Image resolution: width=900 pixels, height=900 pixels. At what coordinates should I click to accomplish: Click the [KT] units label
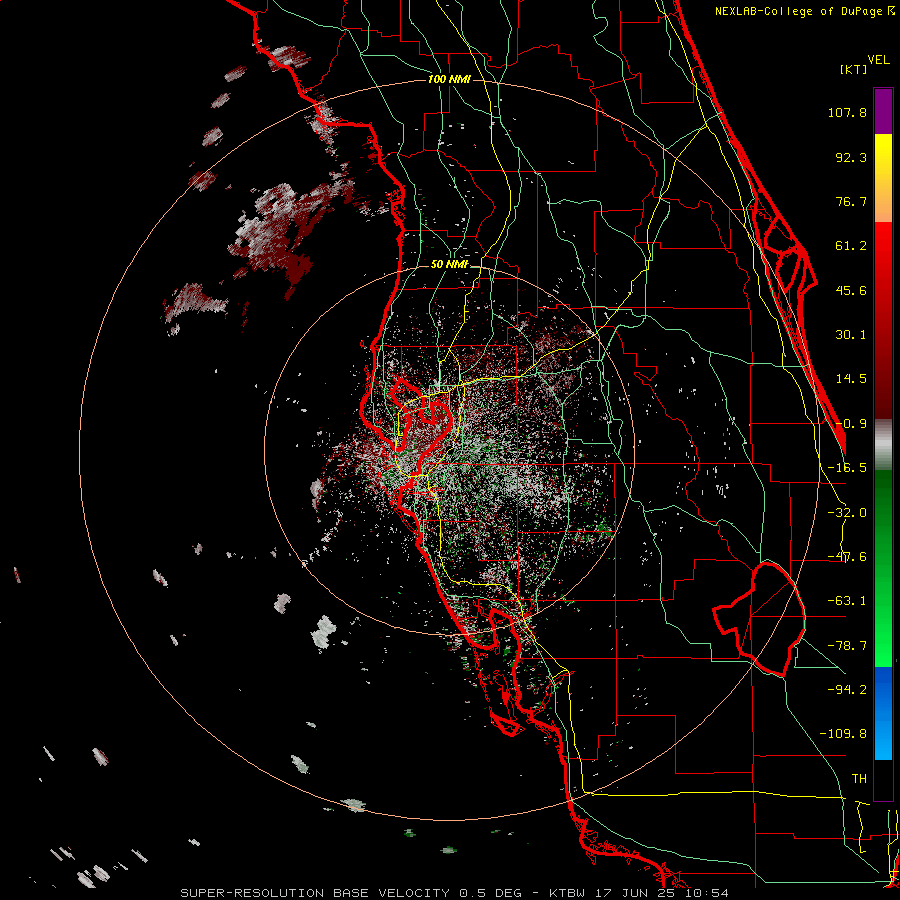coord(854,69)
